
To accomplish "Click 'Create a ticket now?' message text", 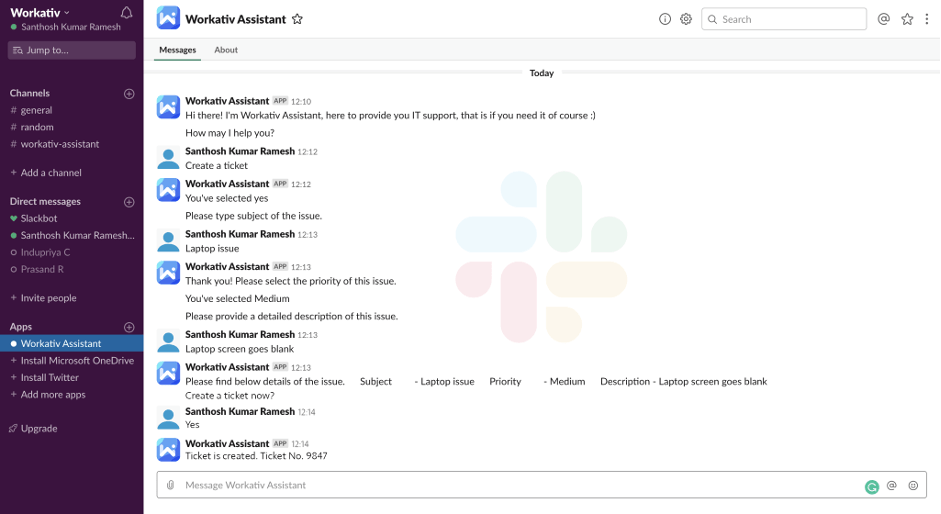I will point(230,396).
